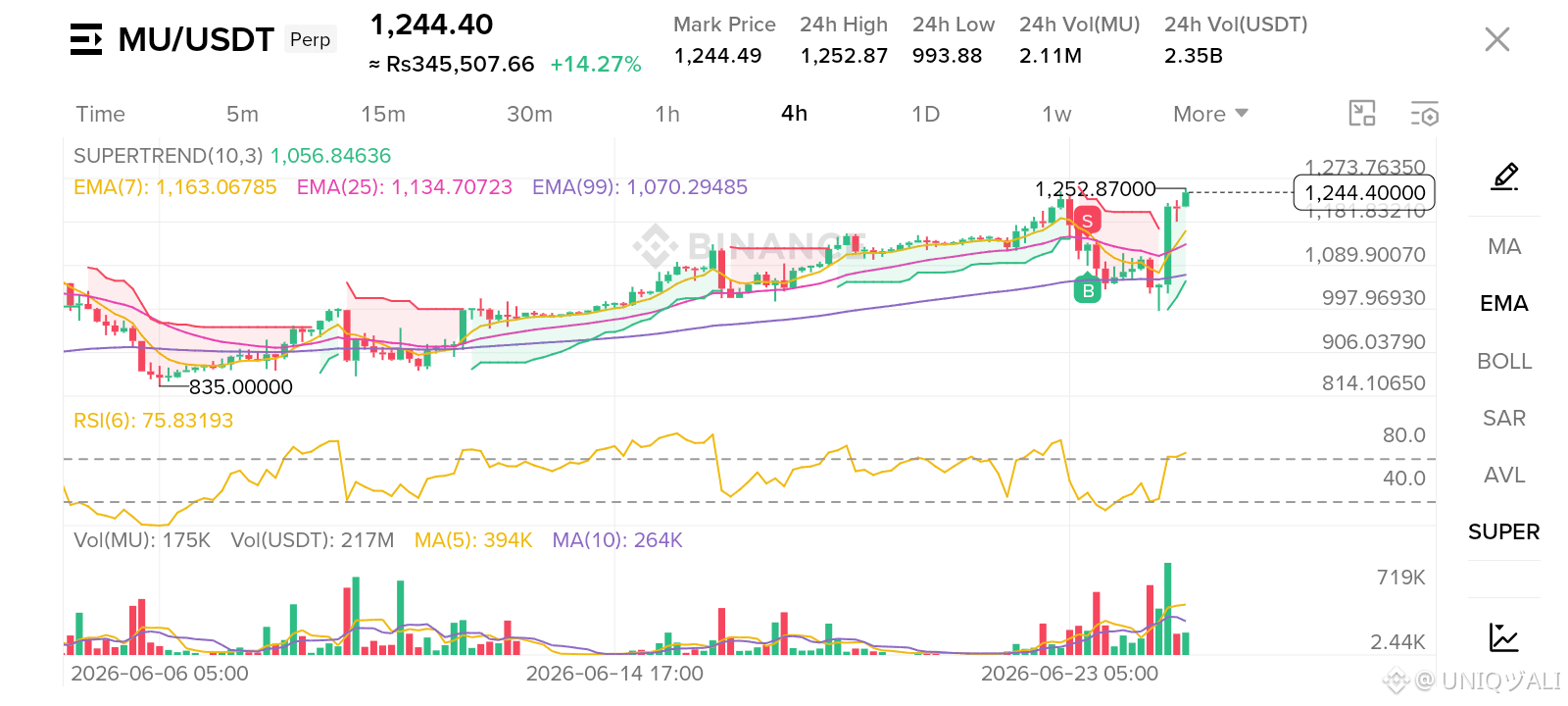Click the EMA(7) legend value
The image size is (1568, 706).
coord(175,187)
